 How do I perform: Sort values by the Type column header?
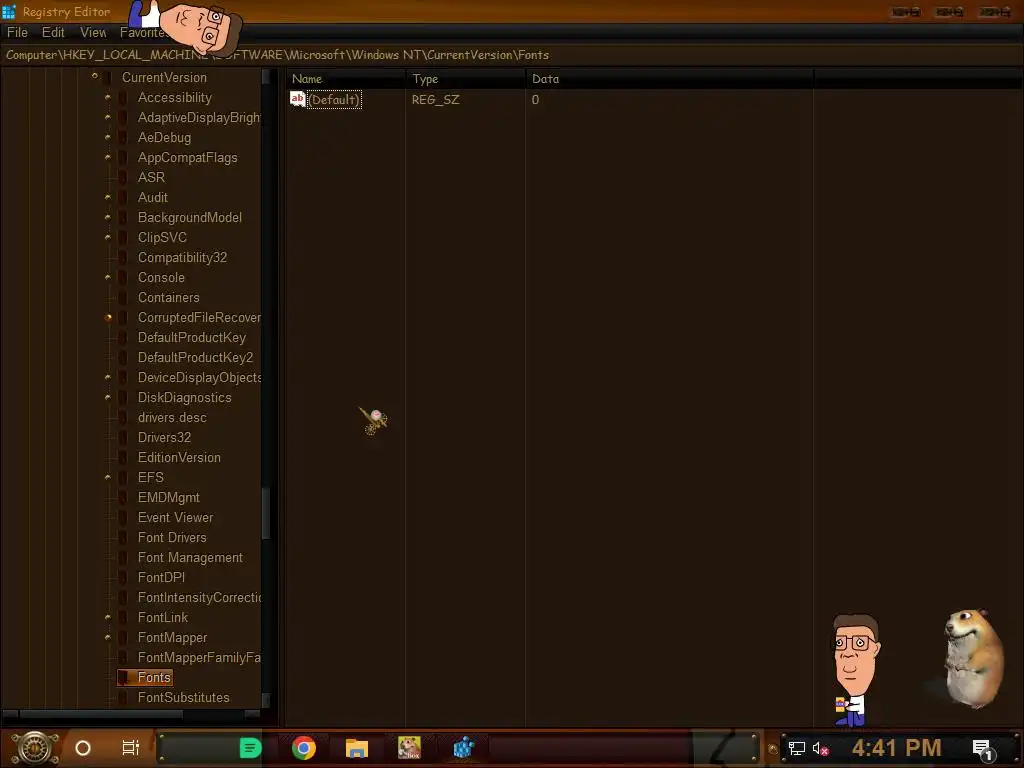[x=465, y=78]
